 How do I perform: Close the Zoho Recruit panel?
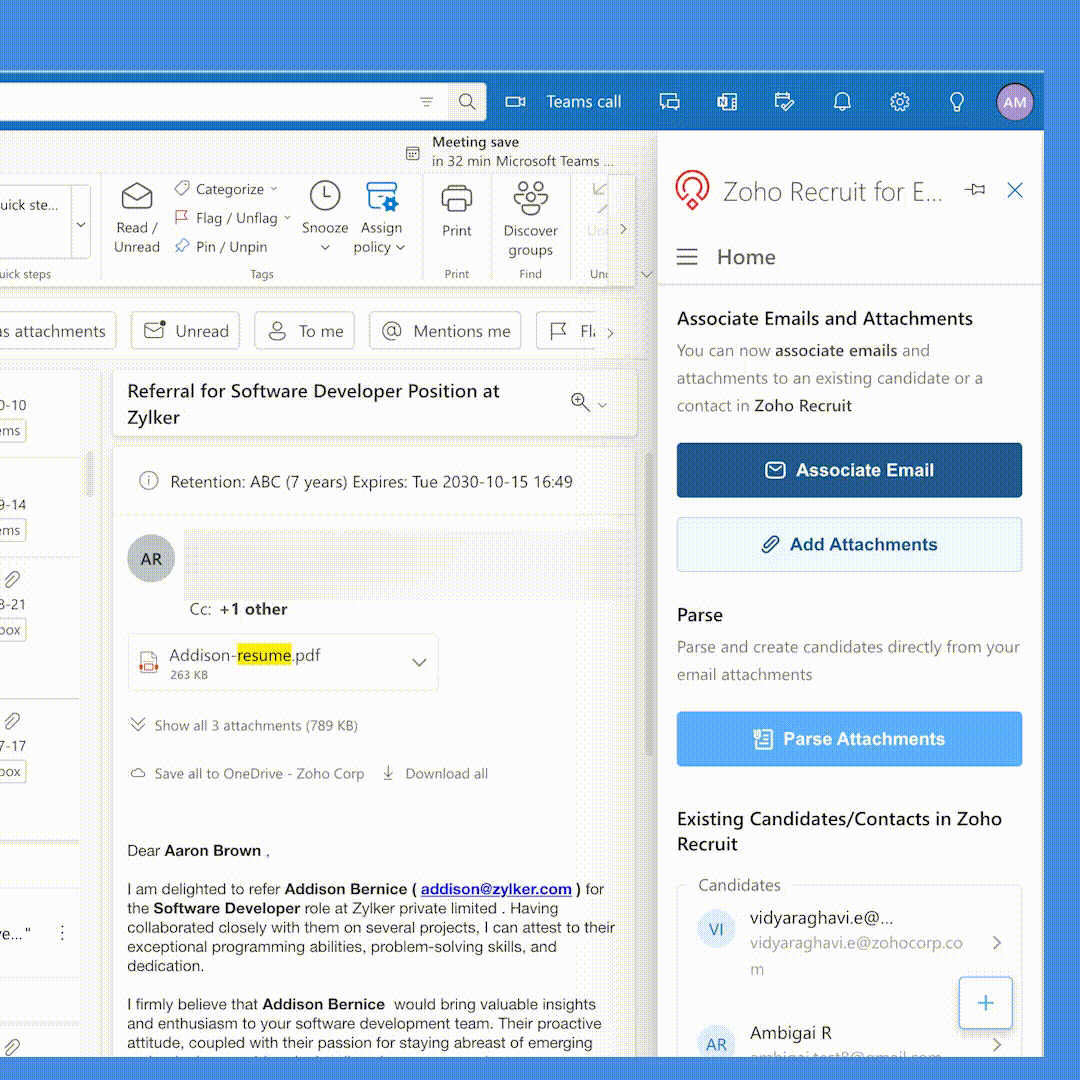click(1015, 190)
